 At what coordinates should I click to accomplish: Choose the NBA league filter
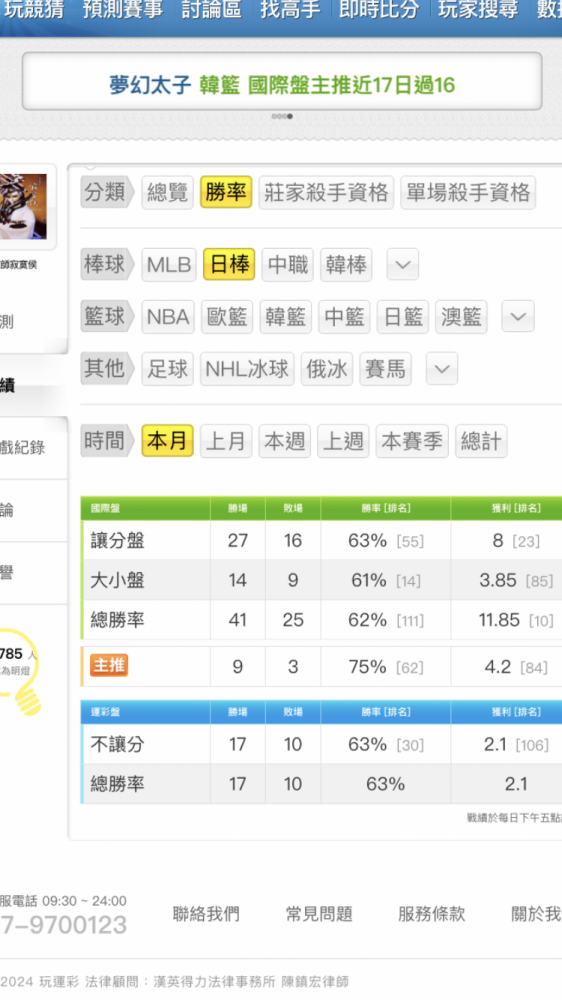168,316
